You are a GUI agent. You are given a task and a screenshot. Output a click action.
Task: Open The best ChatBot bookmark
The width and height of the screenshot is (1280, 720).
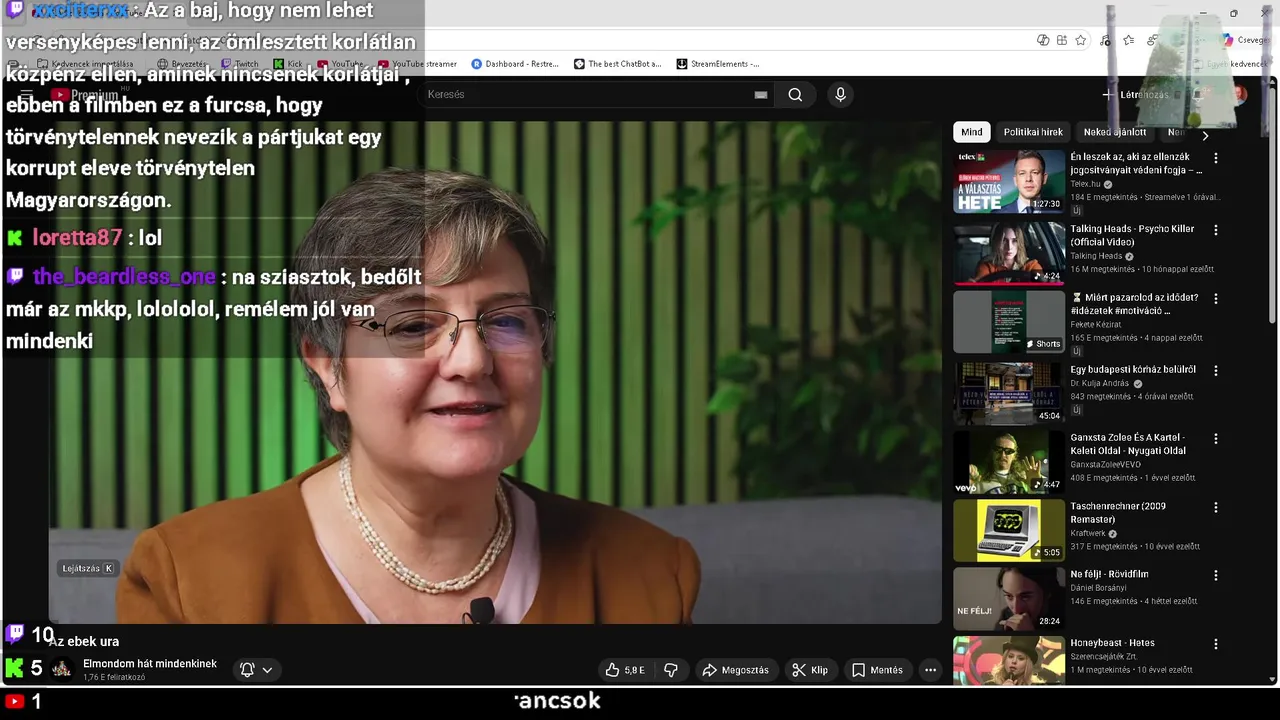[x=618, y=64]
